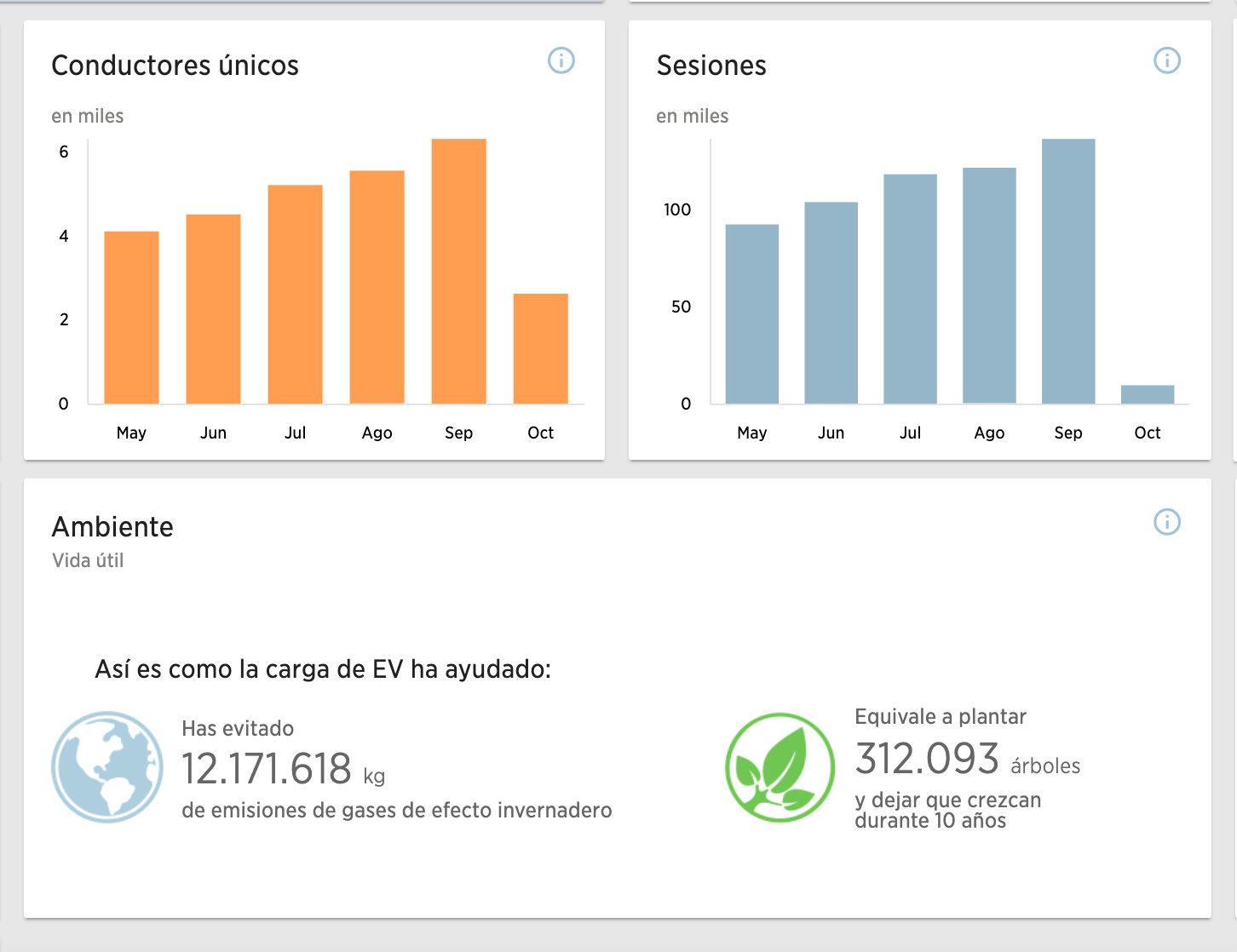The width and height of the screenshot is (1237, 952).
Task: Click the small October Sesiones bar
Action: coord(1147,394)
